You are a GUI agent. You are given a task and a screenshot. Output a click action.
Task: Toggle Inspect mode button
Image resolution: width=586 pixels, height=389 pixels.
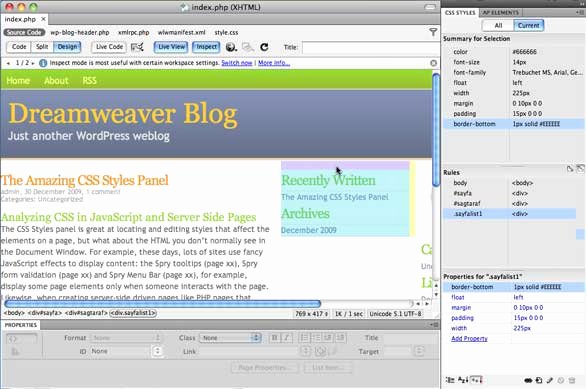click(206, 47)
